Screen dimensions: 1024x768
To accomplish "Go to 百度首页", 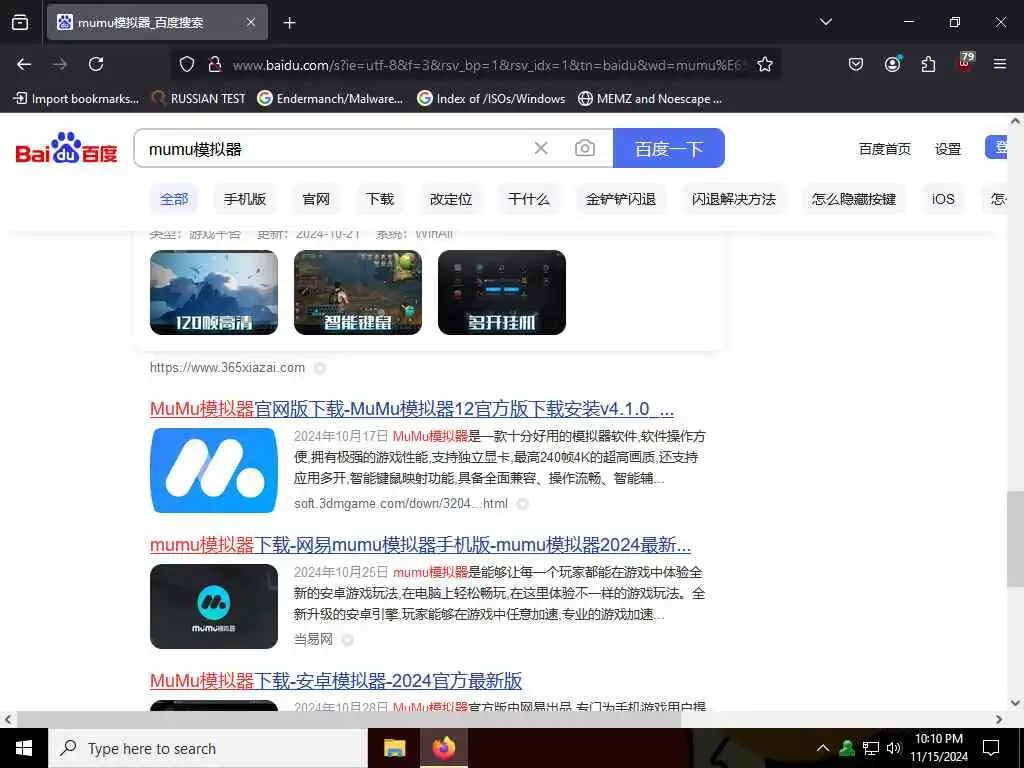I will pos(884,149).
